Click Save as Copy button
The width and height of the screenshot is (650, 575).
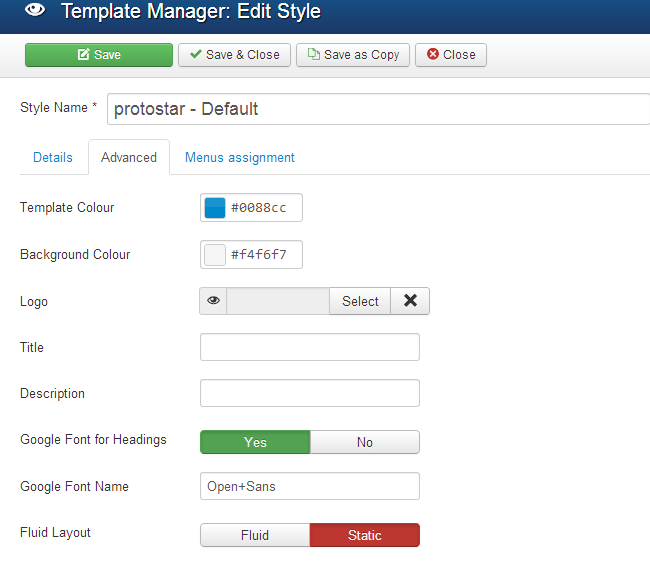[353, 55]
